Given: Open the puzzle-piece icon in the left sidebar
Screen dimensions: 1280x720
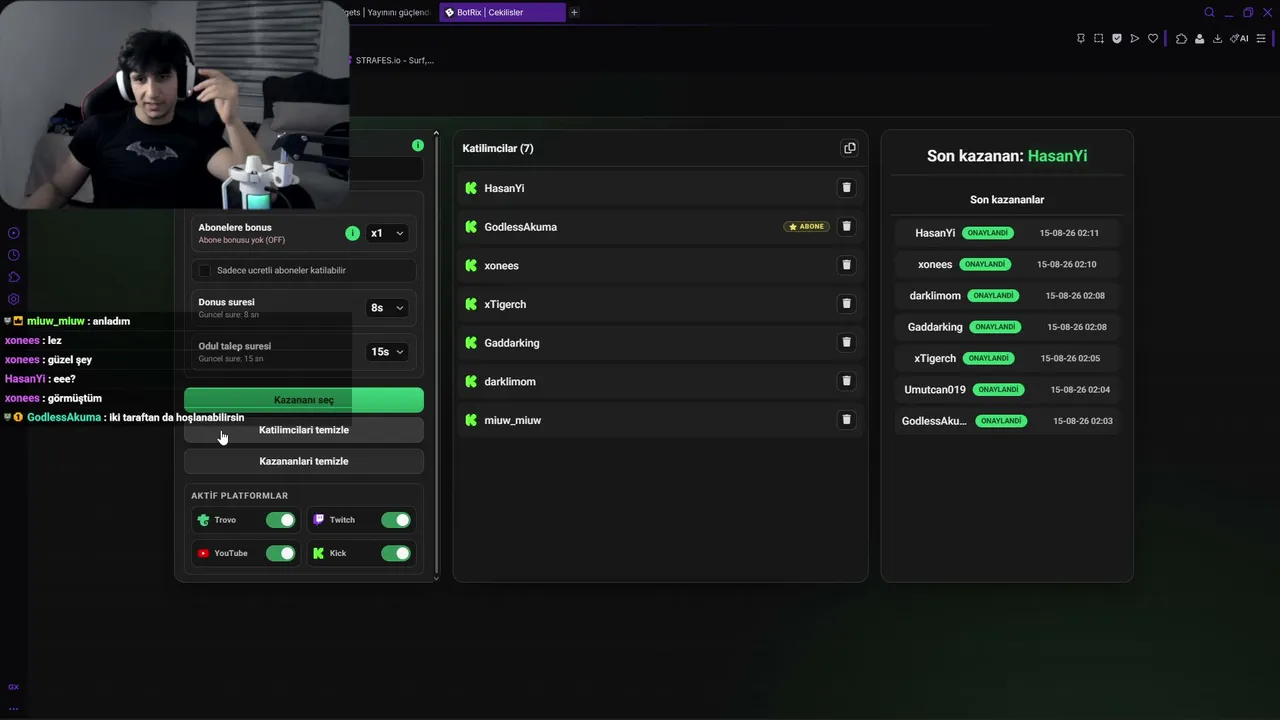Looking at the screenshot, I should coord(14,277).
